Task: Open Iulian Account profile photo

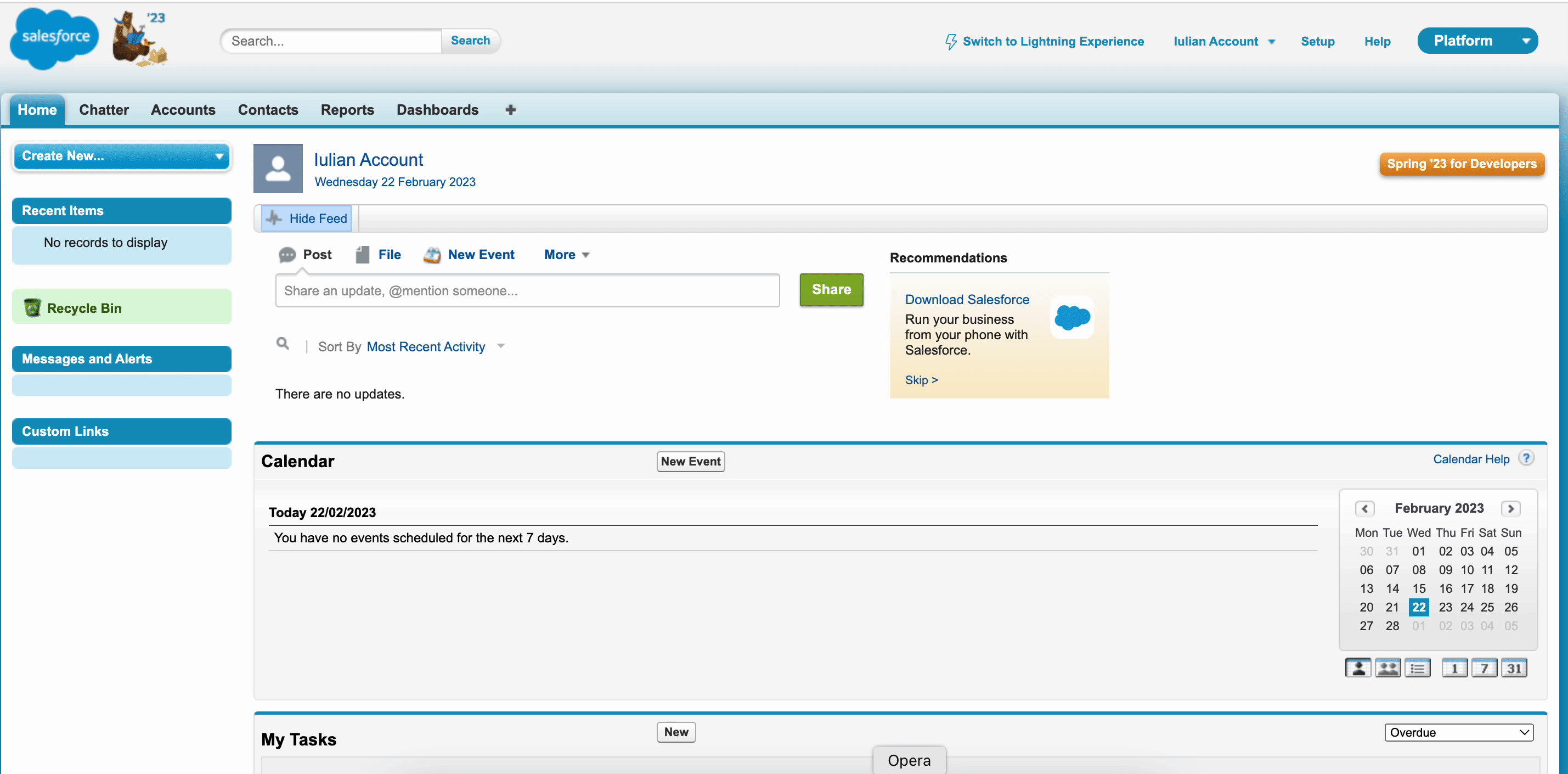Action: 278,169
